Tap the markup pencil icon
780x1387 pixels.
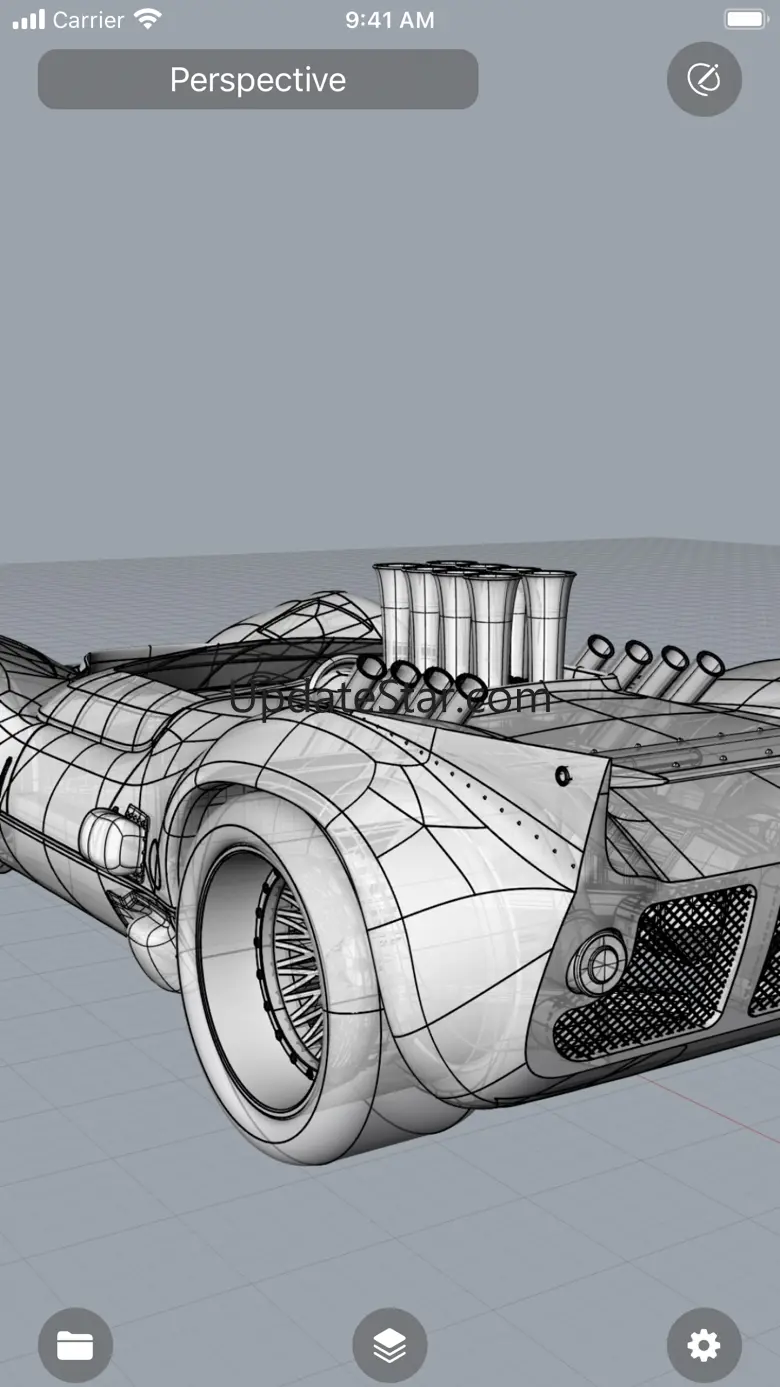click(x=704, y=79)
